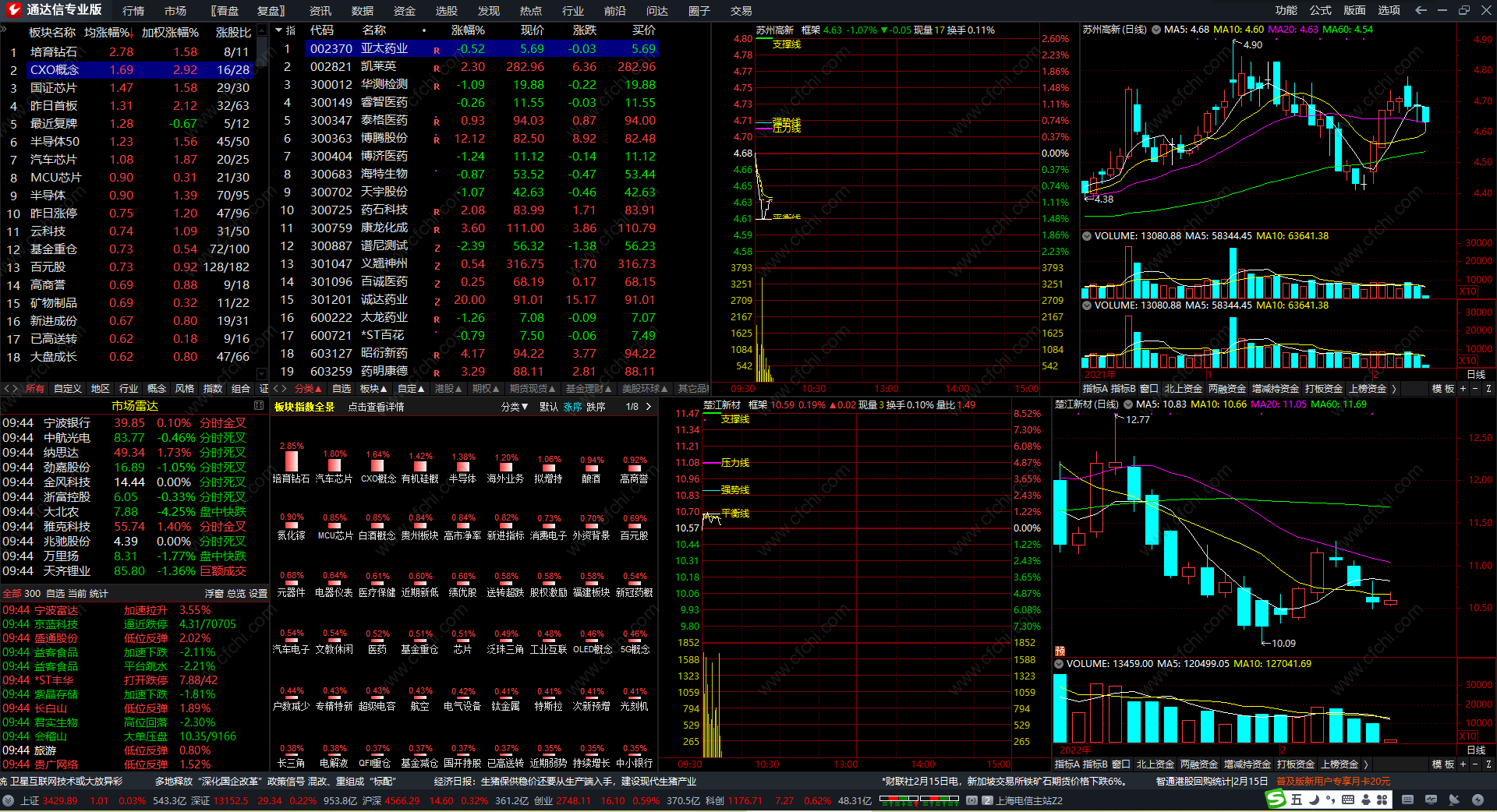The height and width of the screenshot is (812, 1497).
Task: Click the moon icon in input toolbar
Action: click(x=1313, y=800)
